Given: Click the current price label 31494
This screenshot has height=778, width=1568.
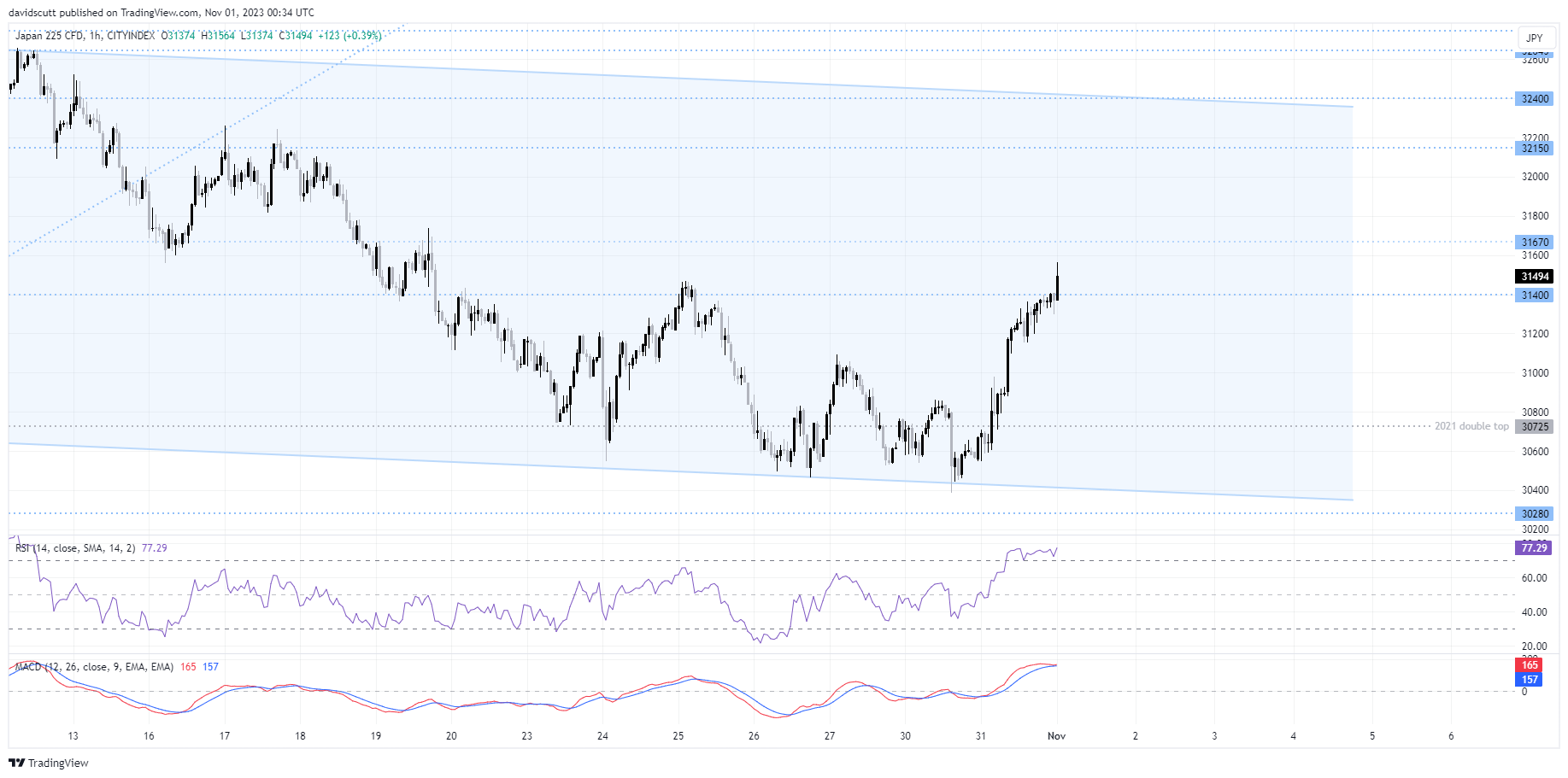Looking at the screenshot, I should pos(1535,277).
